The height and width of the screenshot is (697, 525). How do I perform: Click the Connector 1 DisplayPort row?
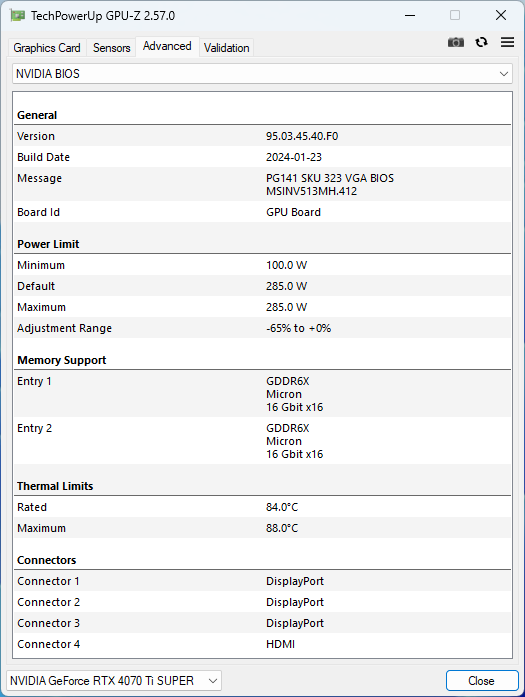click(262, 581)
